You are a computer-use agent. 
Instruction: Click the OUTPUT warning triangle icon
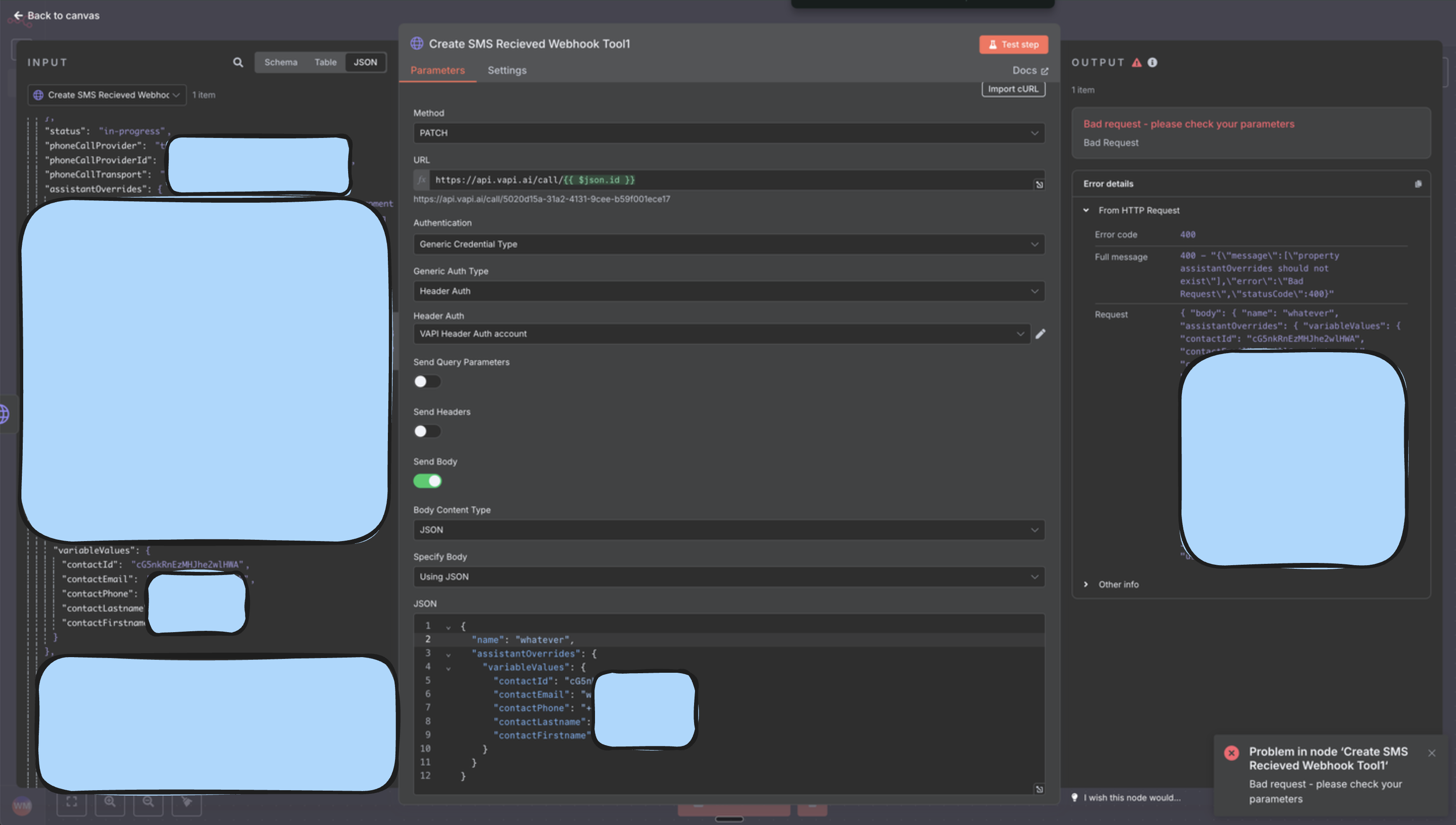pyautogui.click(x=1136, y=62)
